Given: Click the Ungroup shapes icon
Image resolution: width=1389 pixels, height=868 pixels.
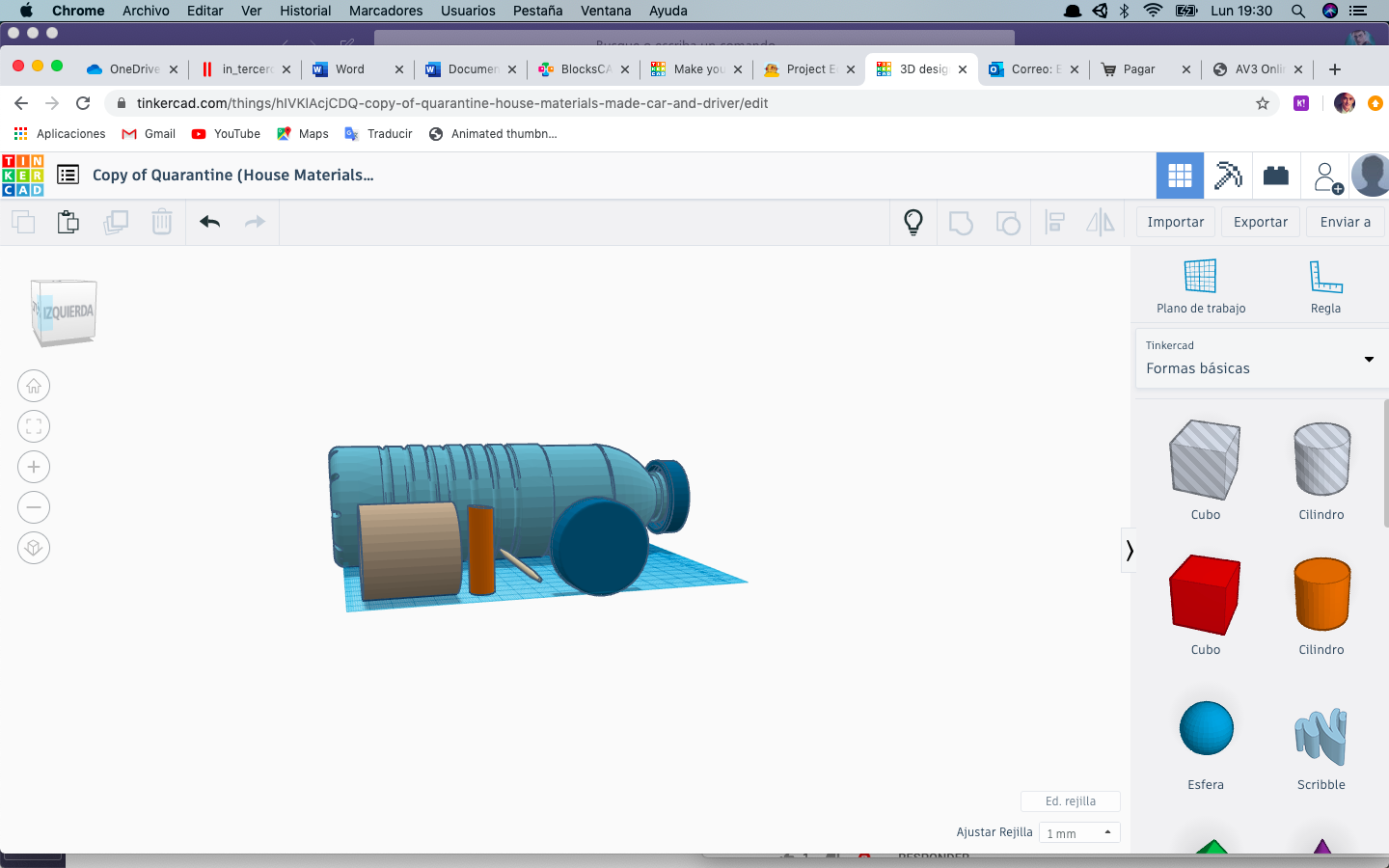Looking at the screenshot, I should point(1008,223).
